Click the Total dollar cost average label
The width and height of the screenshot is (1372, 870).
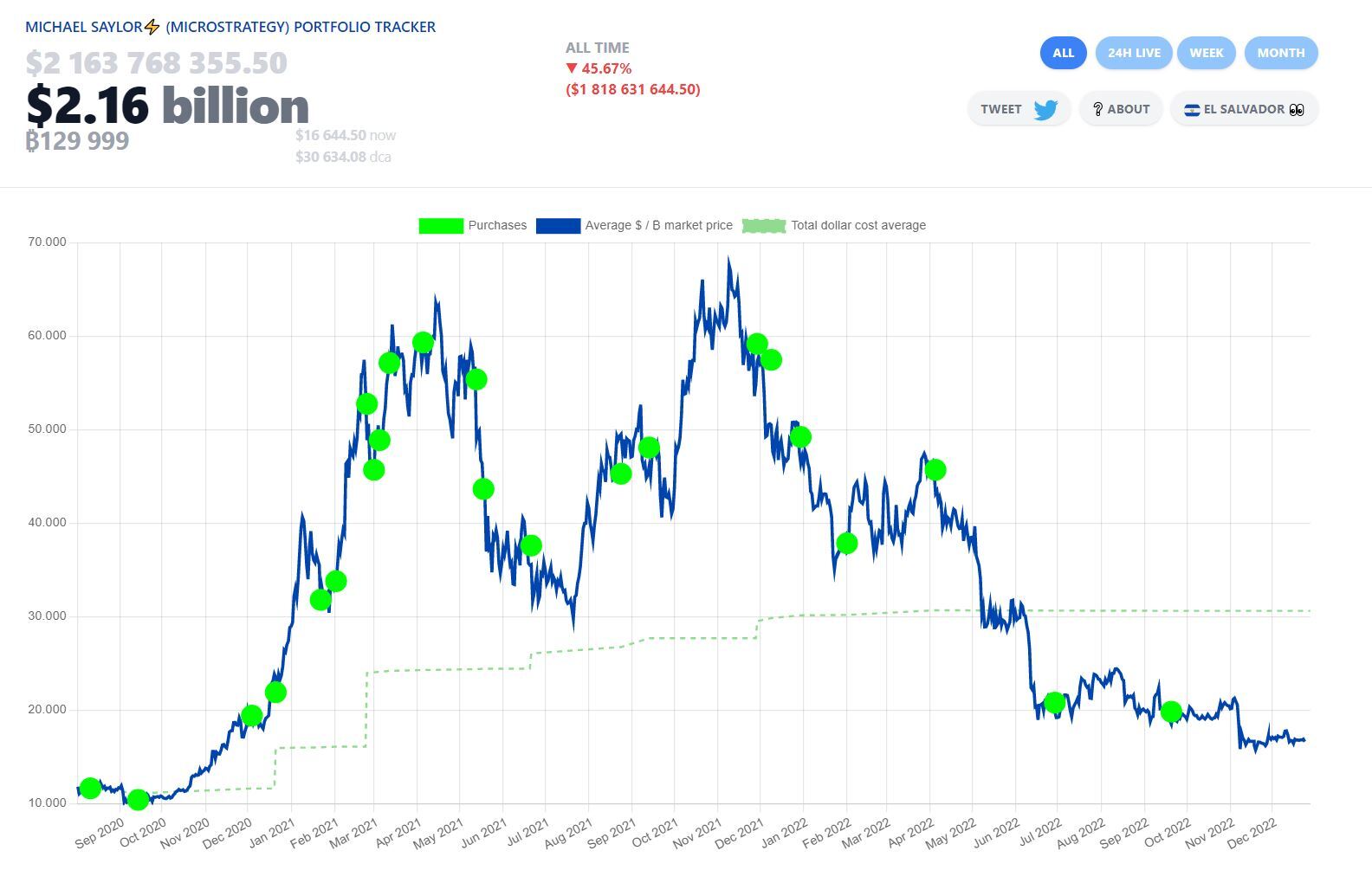[x=858, y=225]
